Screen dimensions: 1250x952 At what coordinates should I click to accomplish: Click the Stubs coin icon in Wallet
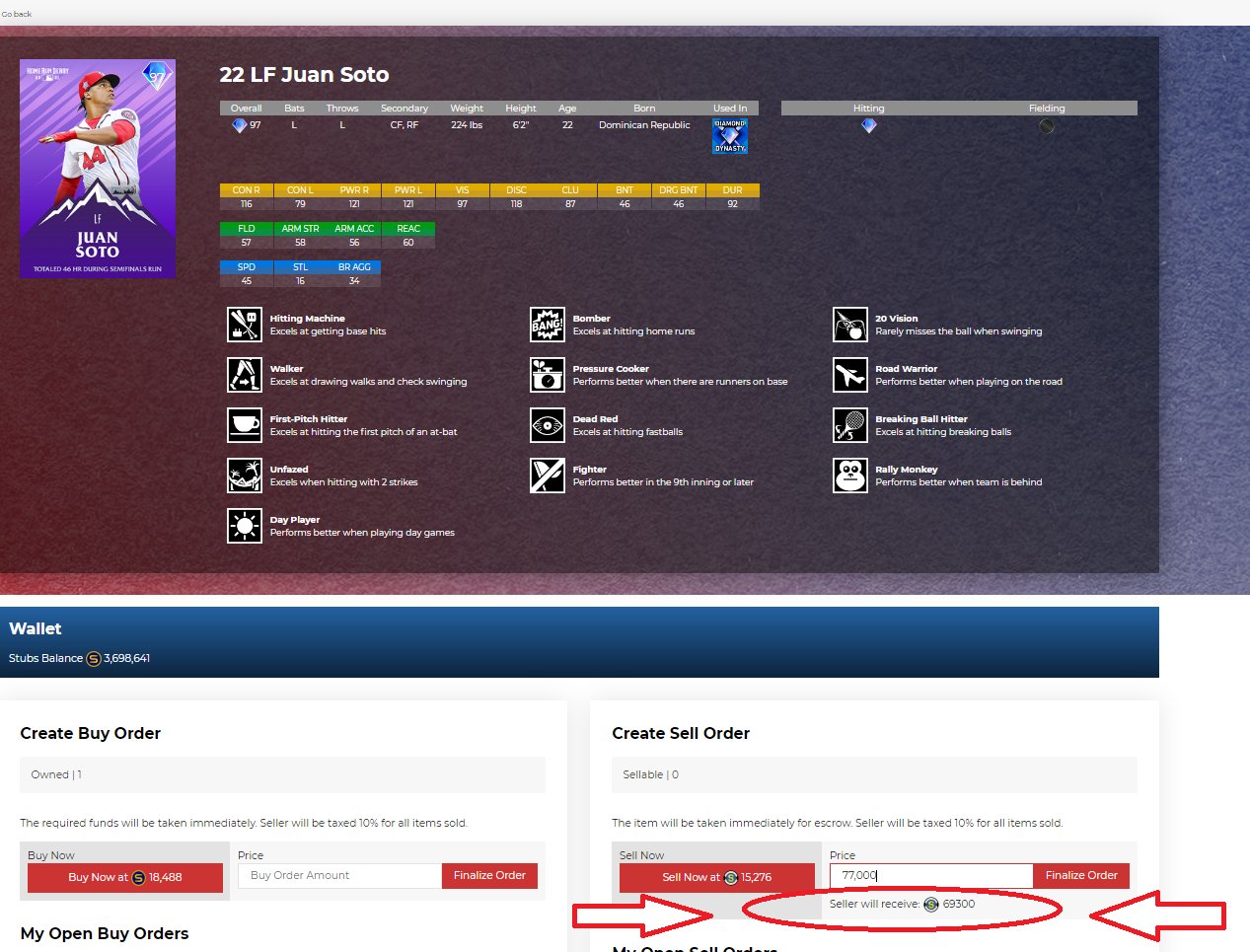[x=94, y=659]
